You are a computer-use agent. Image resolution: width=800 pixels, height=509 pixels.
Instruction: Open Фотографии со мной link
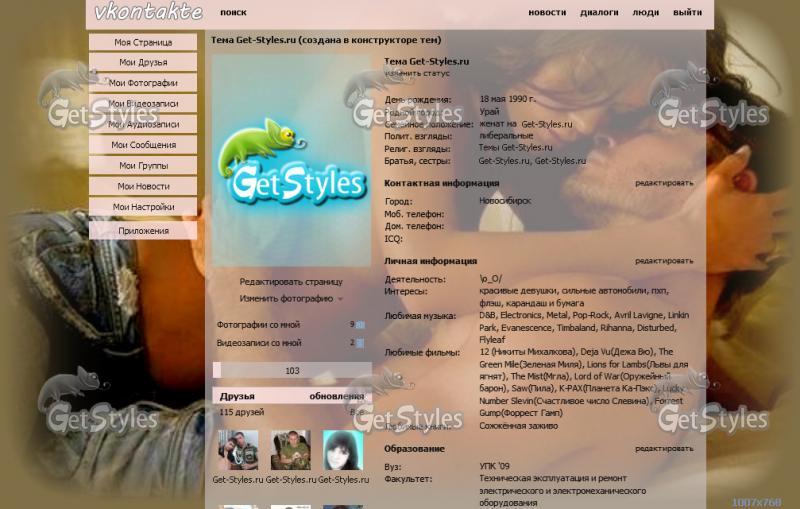[x=258, y=324]
